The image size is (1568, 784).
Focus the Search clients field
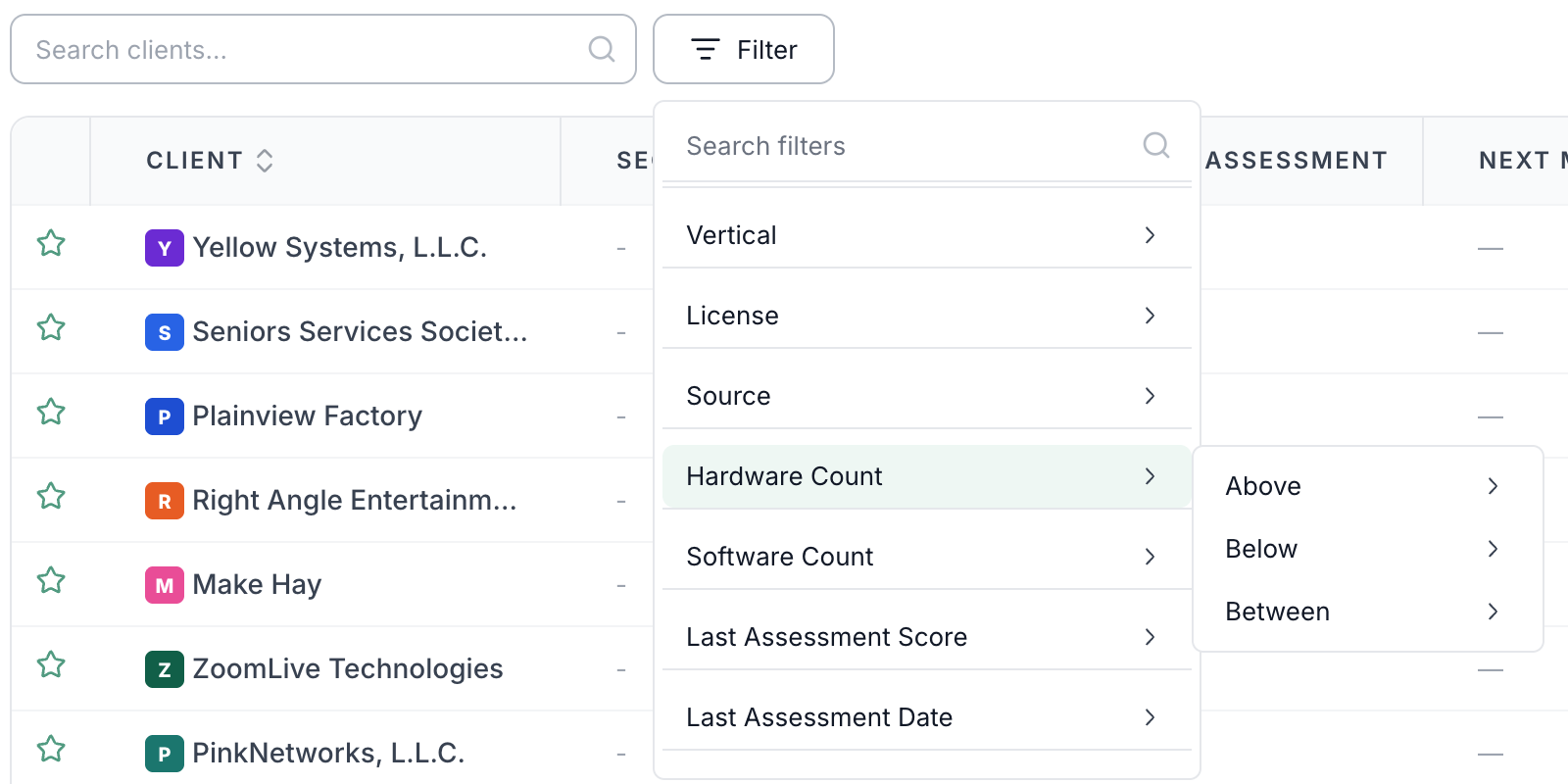click(x=323, y=49)
